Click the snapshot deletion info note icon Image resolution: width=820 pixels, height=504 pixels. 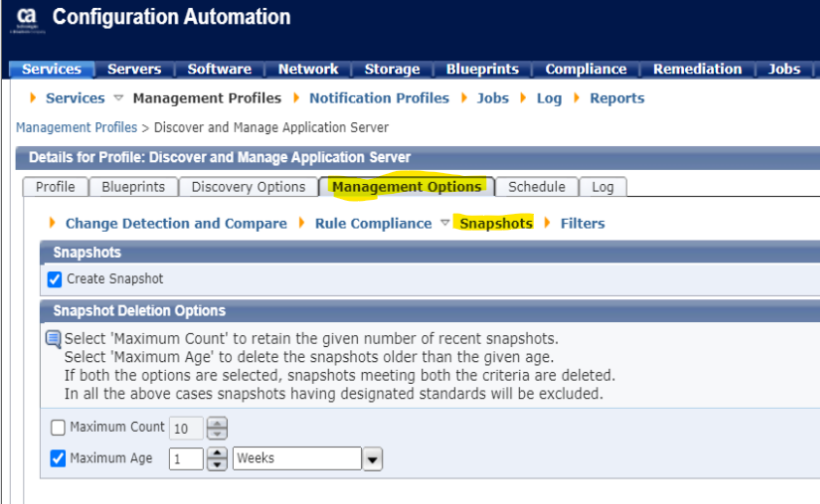[x=53, y=339]
